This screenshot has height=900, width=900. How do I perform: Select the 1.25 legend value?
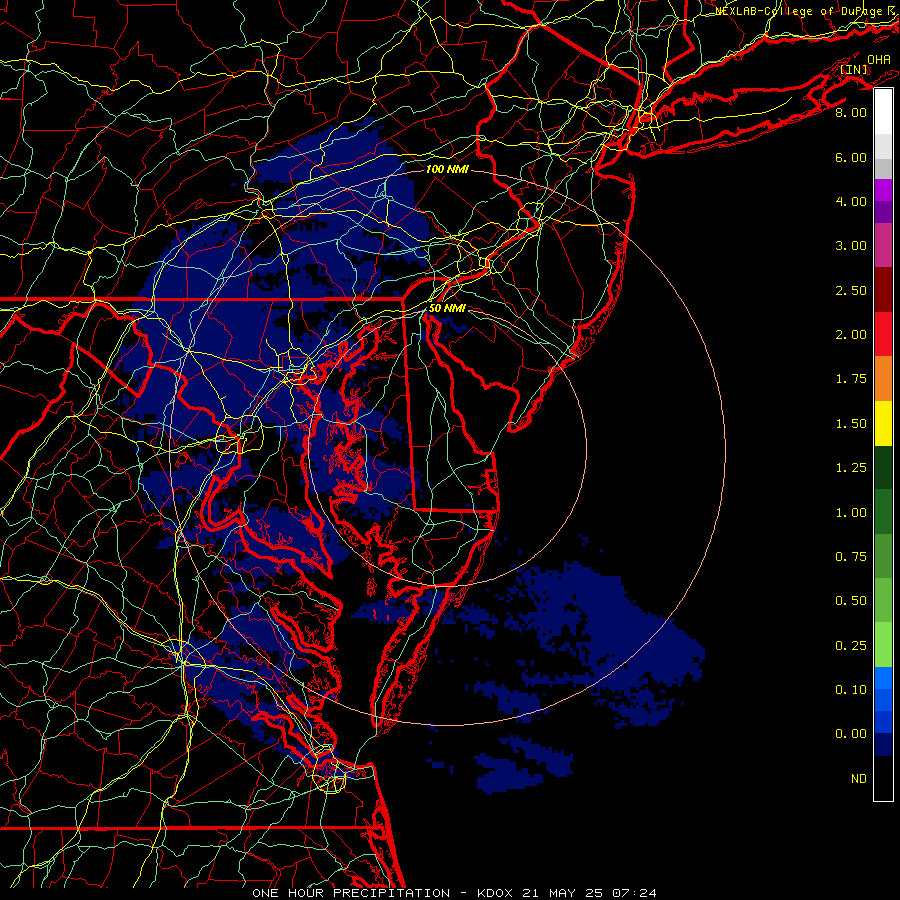(x=851, y=468)
